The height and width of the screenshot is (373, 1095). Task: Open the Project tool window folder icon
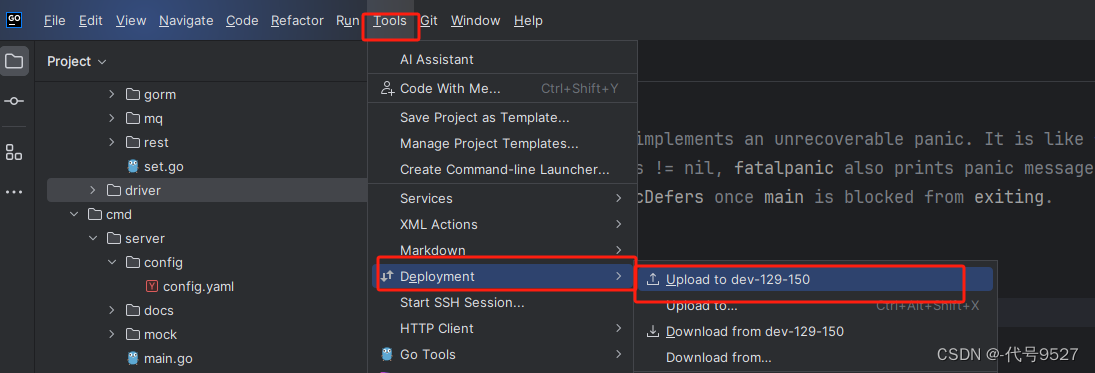(14, 61)
